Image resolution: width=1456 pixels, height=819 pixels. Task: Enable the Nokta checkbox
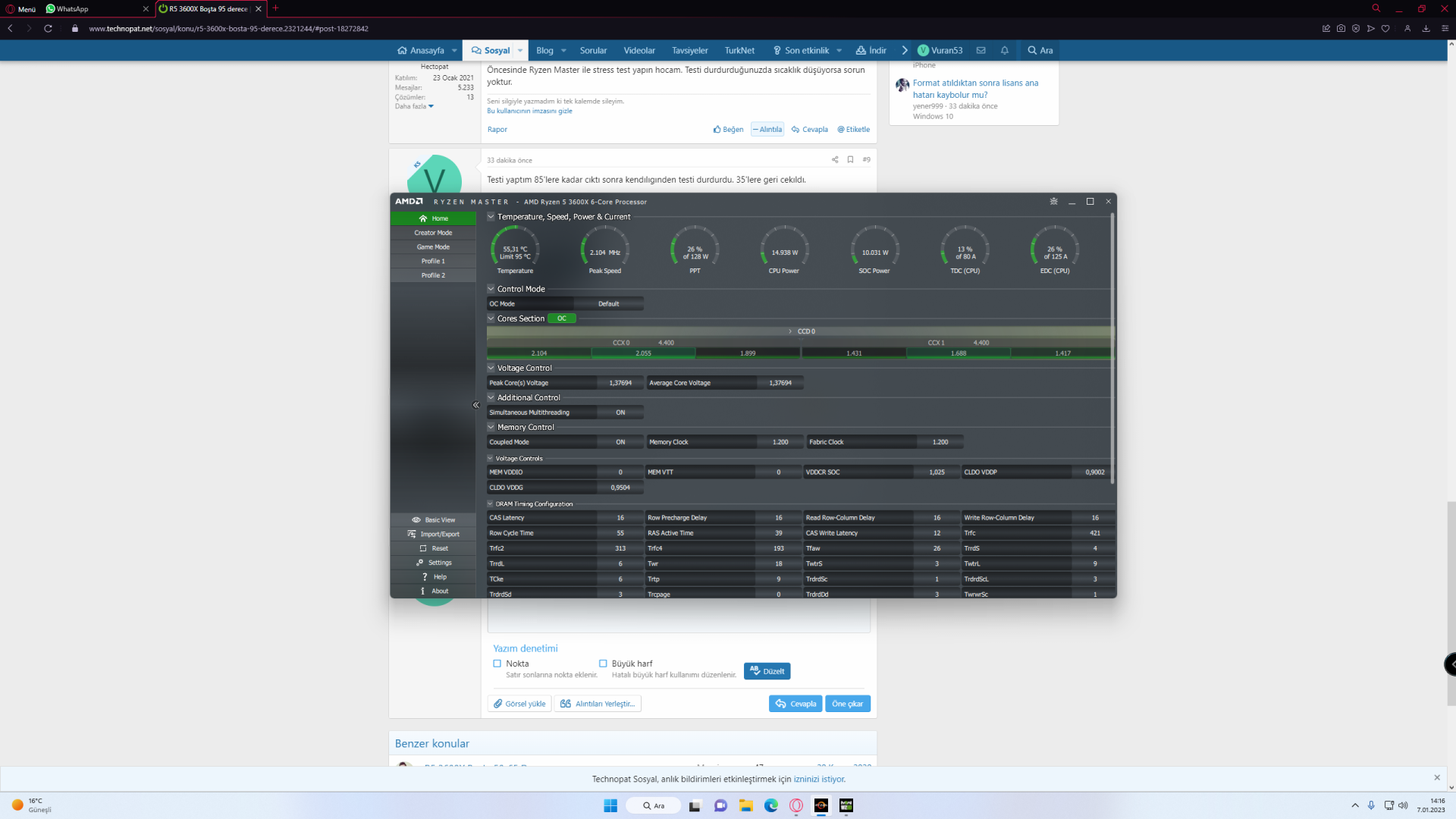tap(497, 664)
